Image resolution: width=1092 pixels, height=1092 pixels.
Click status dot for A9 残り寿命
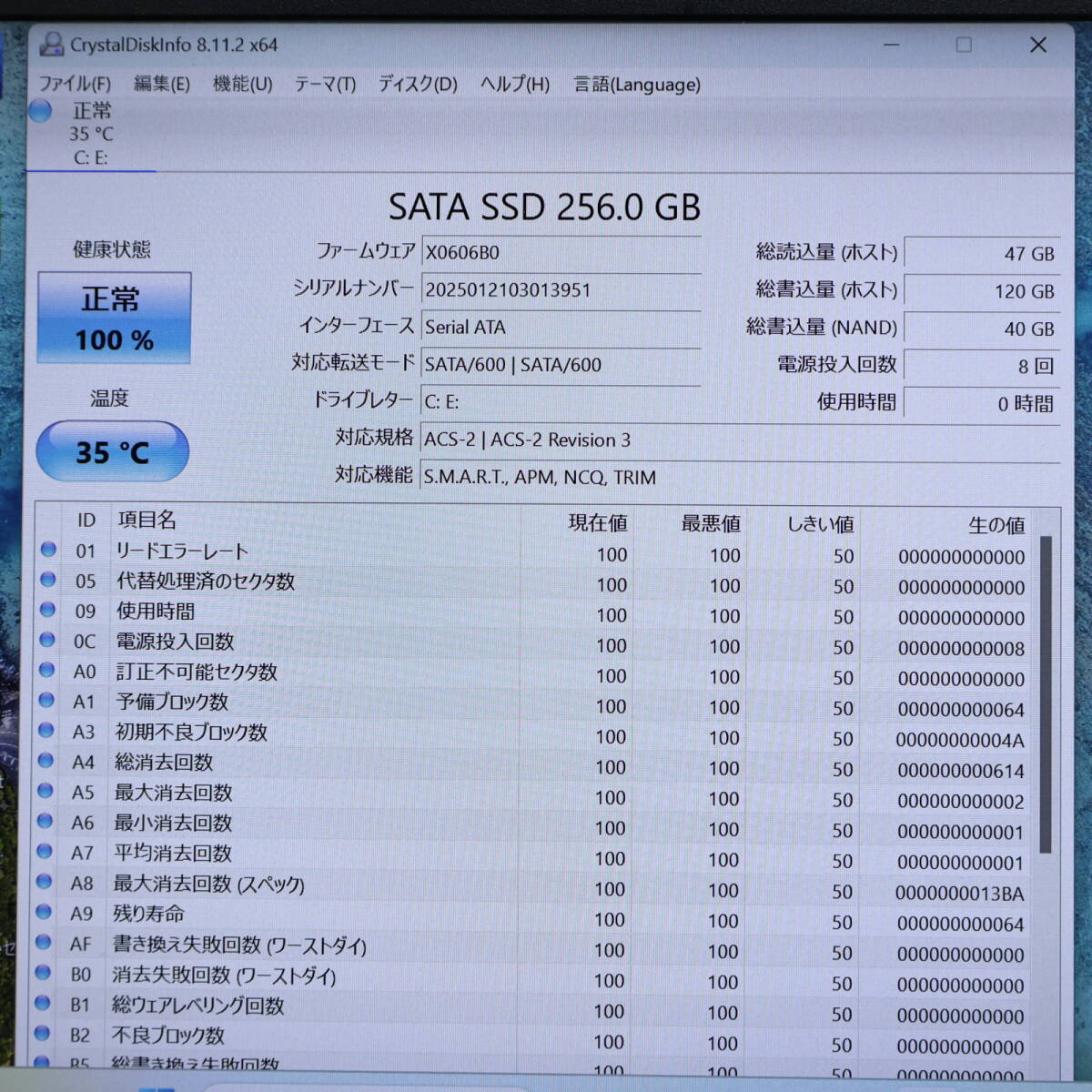(x=44, y=912)
